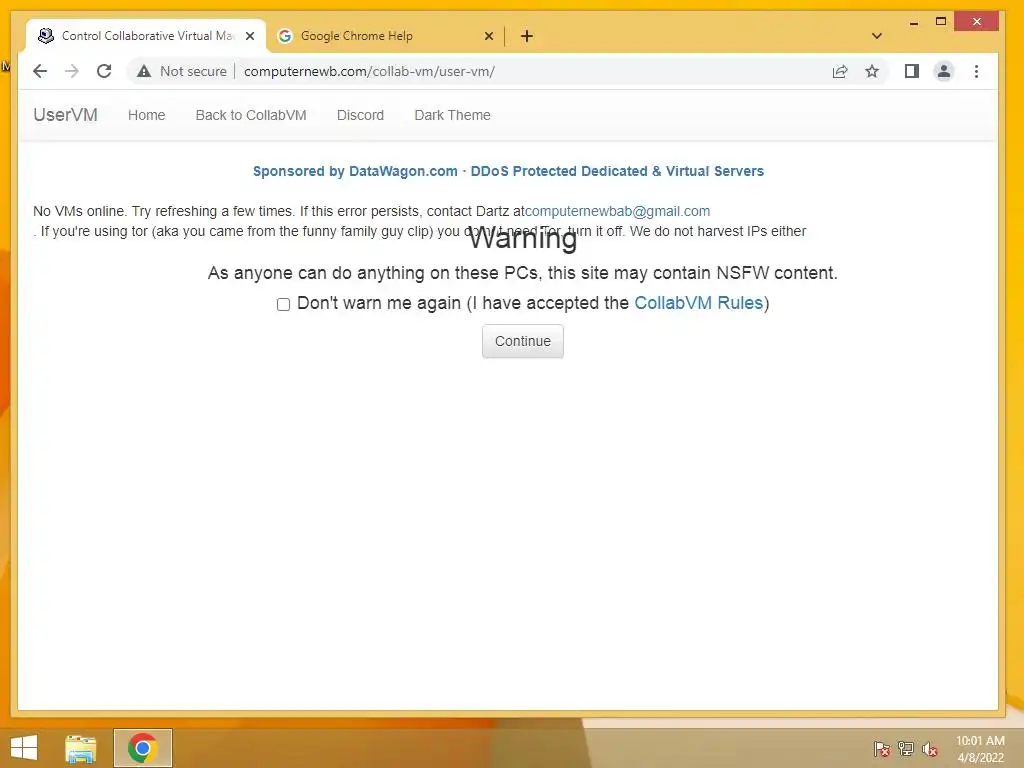This screenshot has height=768, width=1024.
Task: Click the forward navigation arrow
Action: [72, 71]
